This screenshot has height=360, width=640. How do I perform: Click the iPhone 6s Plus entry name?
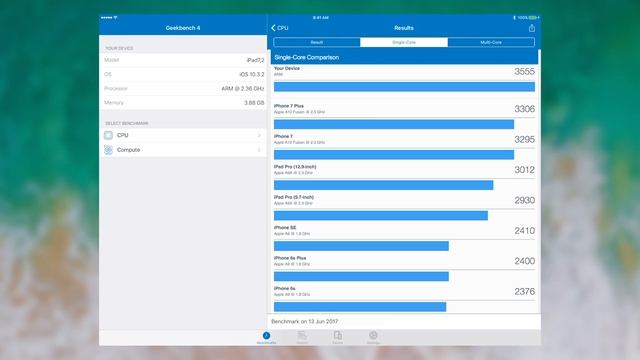point(290,258)
